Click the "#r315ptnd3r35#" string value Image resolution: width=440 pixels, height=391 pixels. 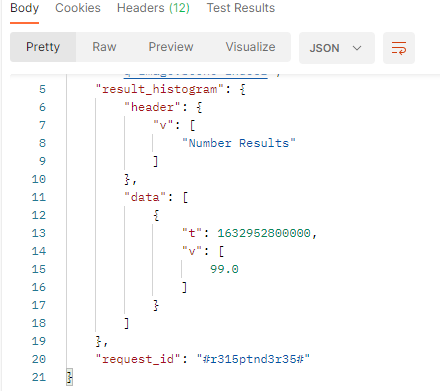click(253, 359)
